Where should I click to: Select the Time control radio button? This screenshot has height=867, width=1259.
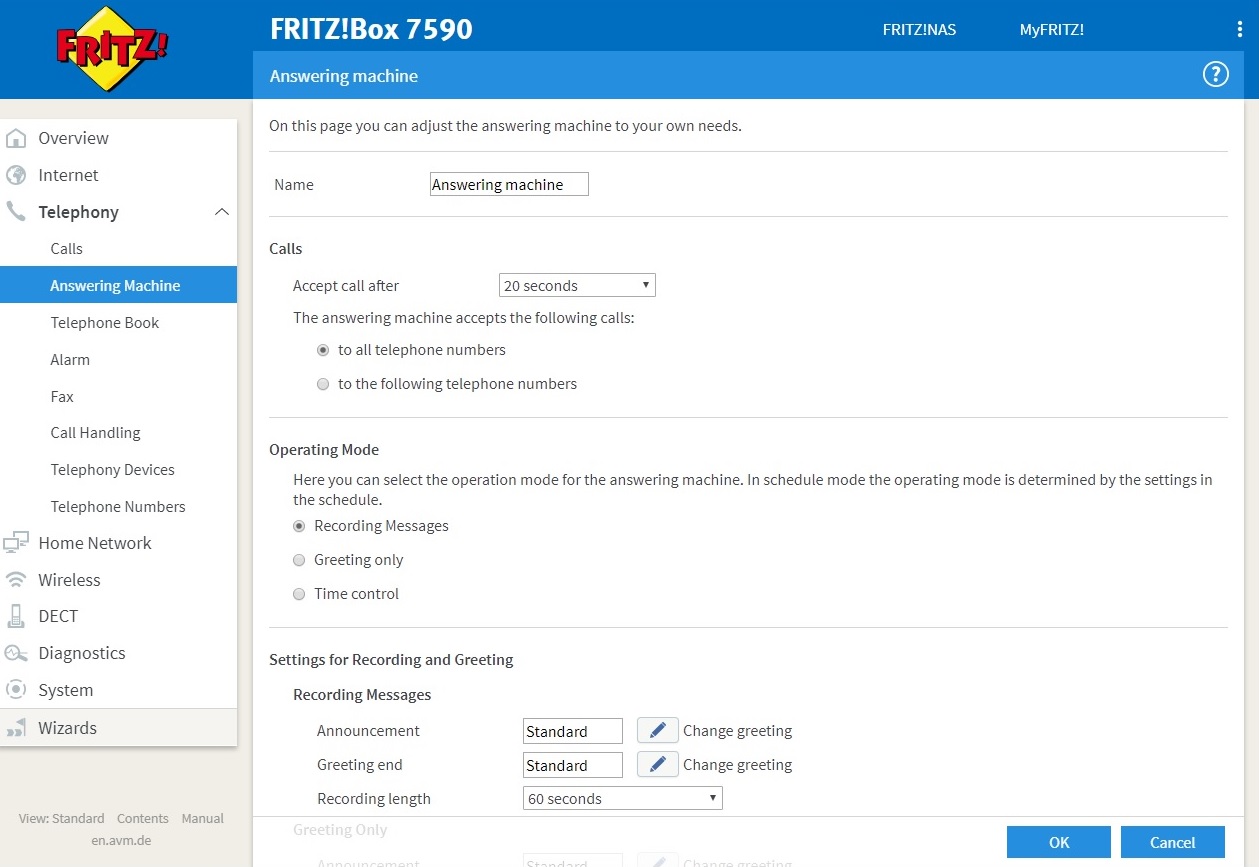[299, 594]
